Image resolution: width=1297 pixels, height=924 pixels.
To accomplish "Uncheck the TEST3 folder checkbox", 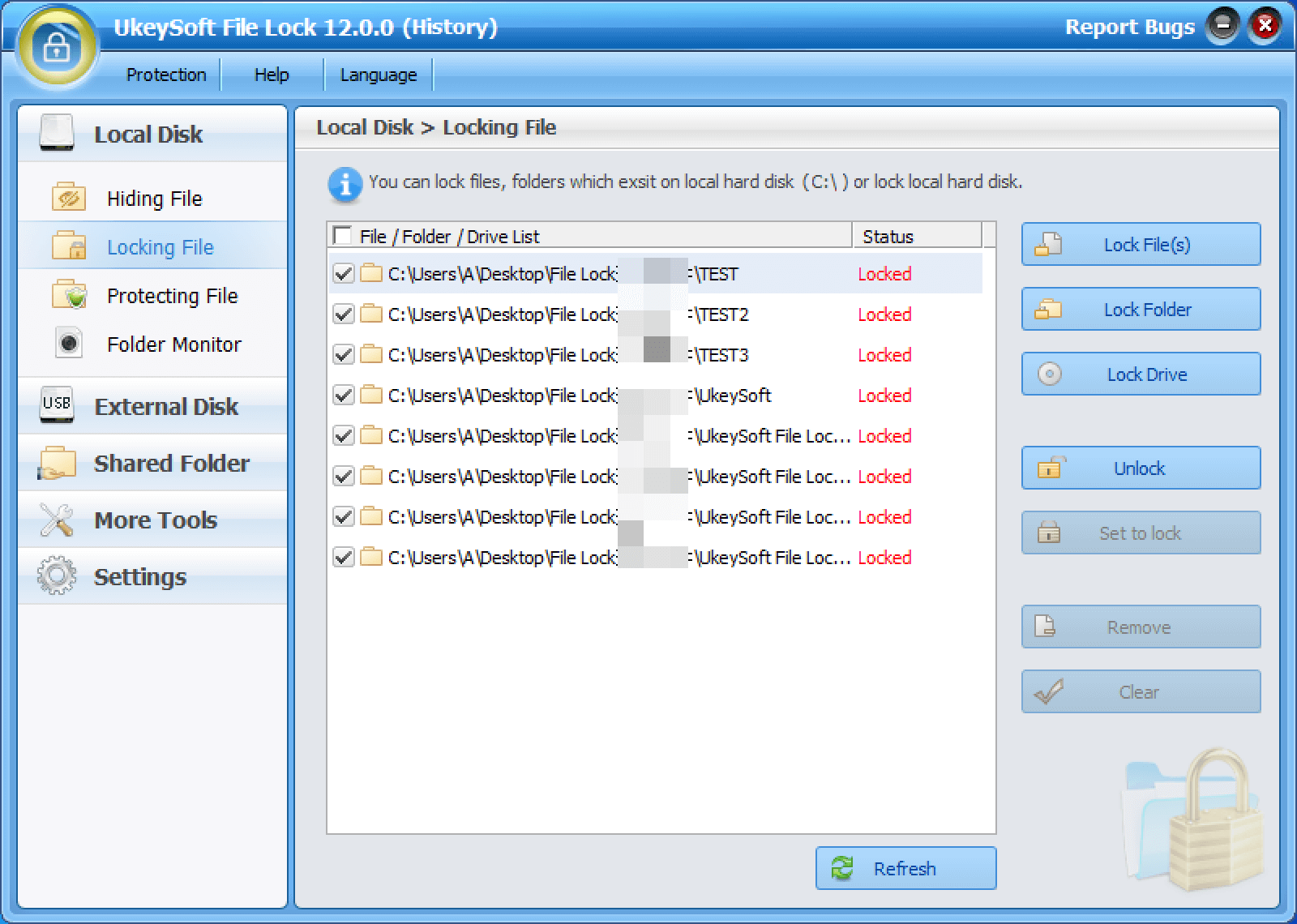I will click(x=344, y=354).
